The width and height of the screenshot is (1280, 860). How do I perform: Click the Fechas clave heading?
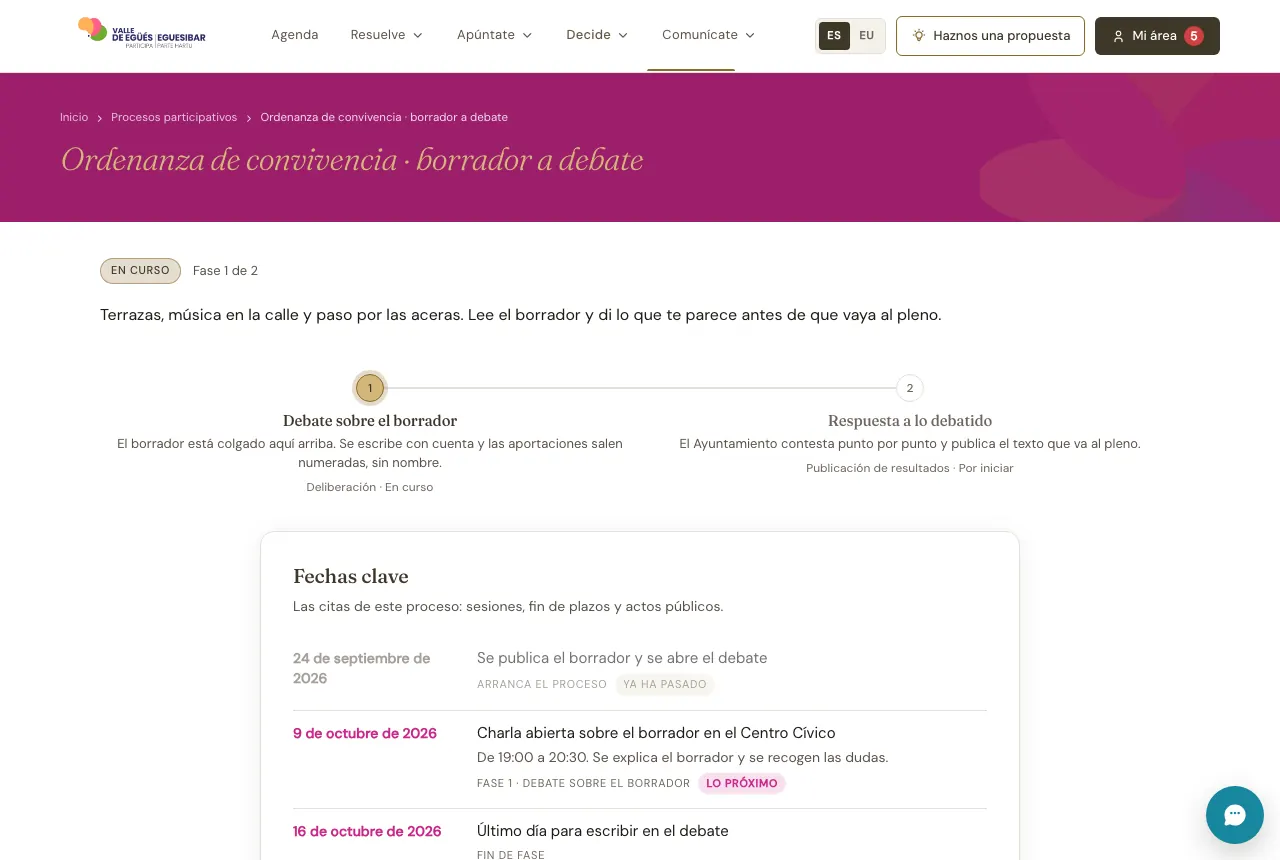[351, 576]
